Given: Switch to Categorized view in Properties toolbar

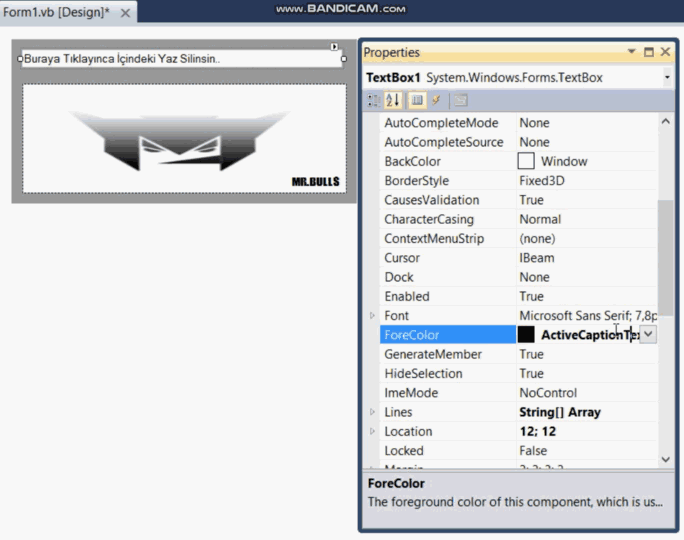Looking at the screenshot, I should pyautogui.click(x=373, y=100).
